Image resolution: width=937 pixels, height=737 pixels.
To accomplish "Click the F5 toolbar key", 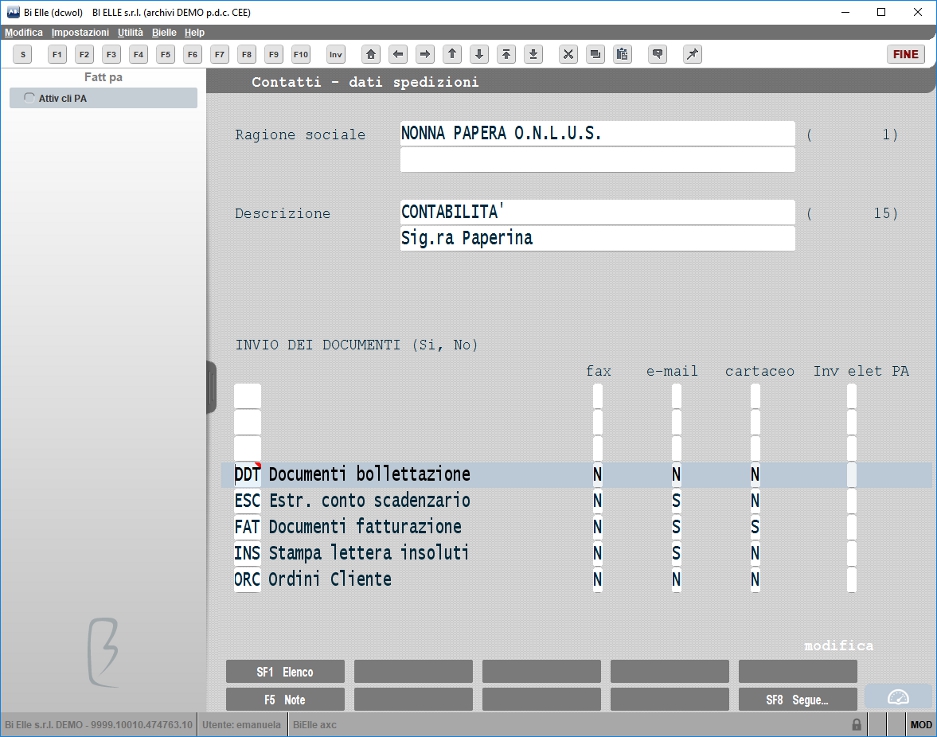I will coord(166,54).
